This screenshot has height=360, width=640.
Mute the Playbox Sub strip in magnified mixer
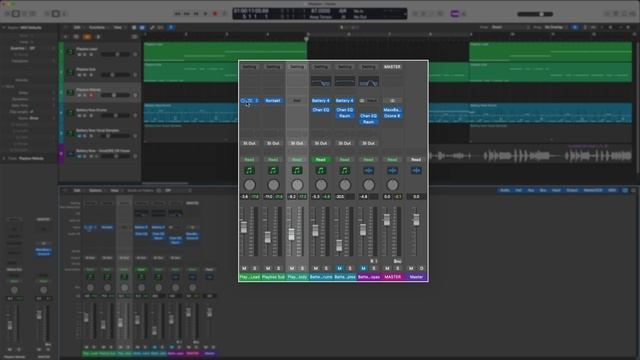tap(268, 268)
